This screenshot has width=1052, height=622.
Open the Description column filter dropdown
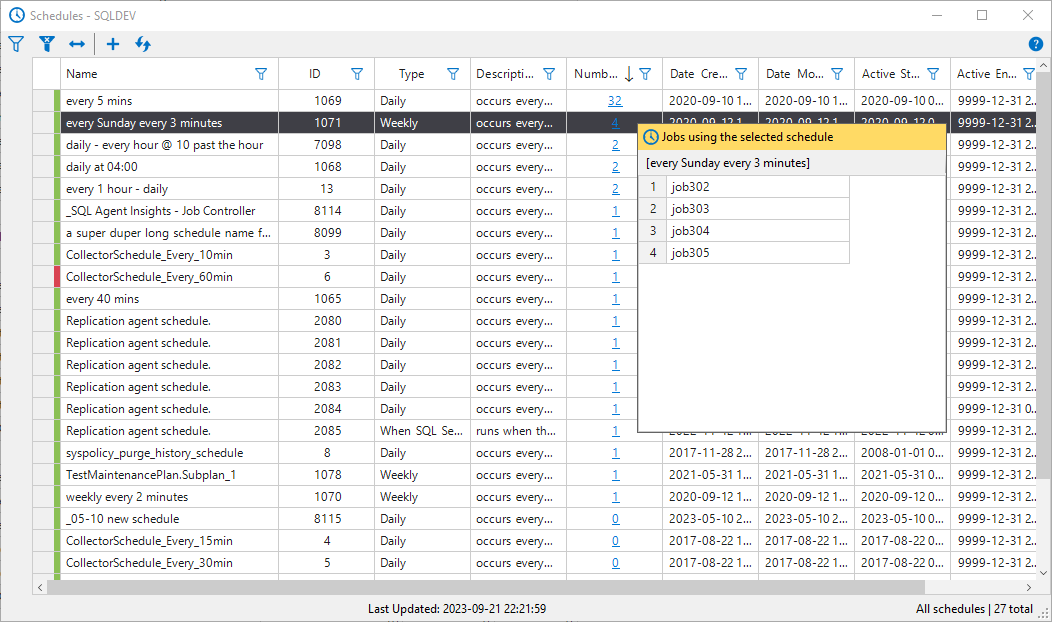tap(549, 74)
